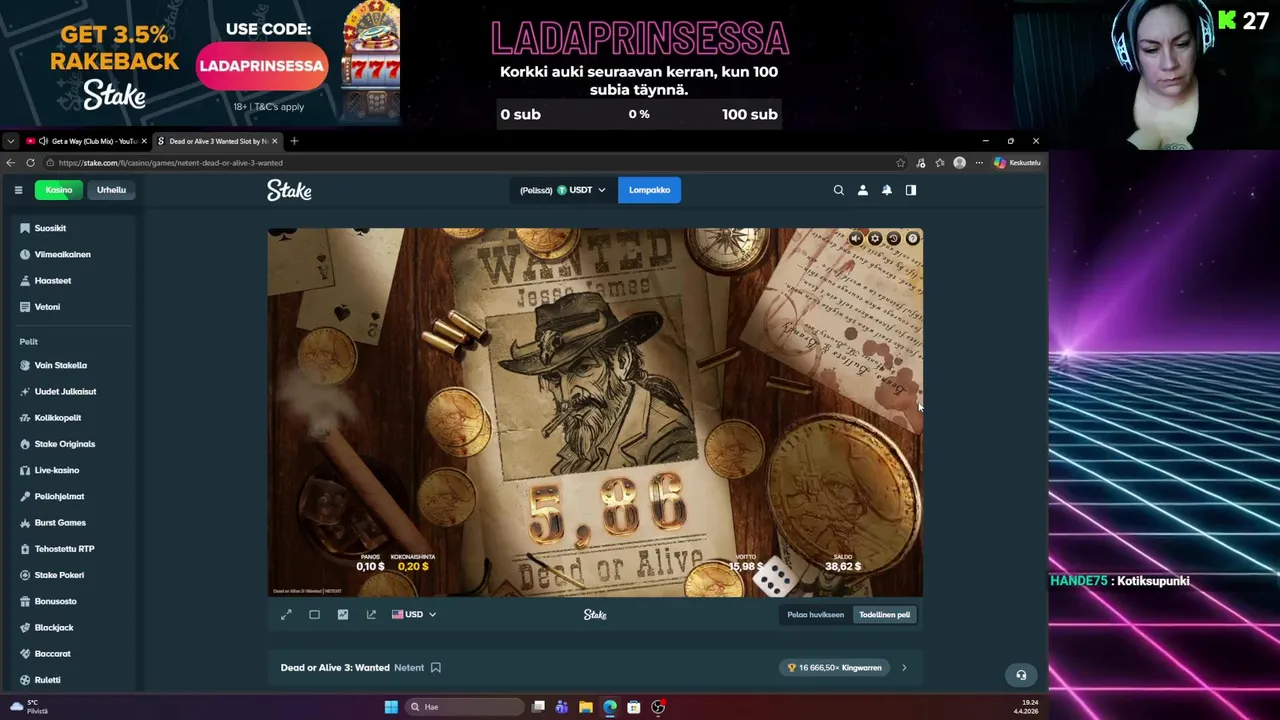Open Microsoft Store from the taskbar
This screenshot has height=720, width=1280.
pos(634,707)
